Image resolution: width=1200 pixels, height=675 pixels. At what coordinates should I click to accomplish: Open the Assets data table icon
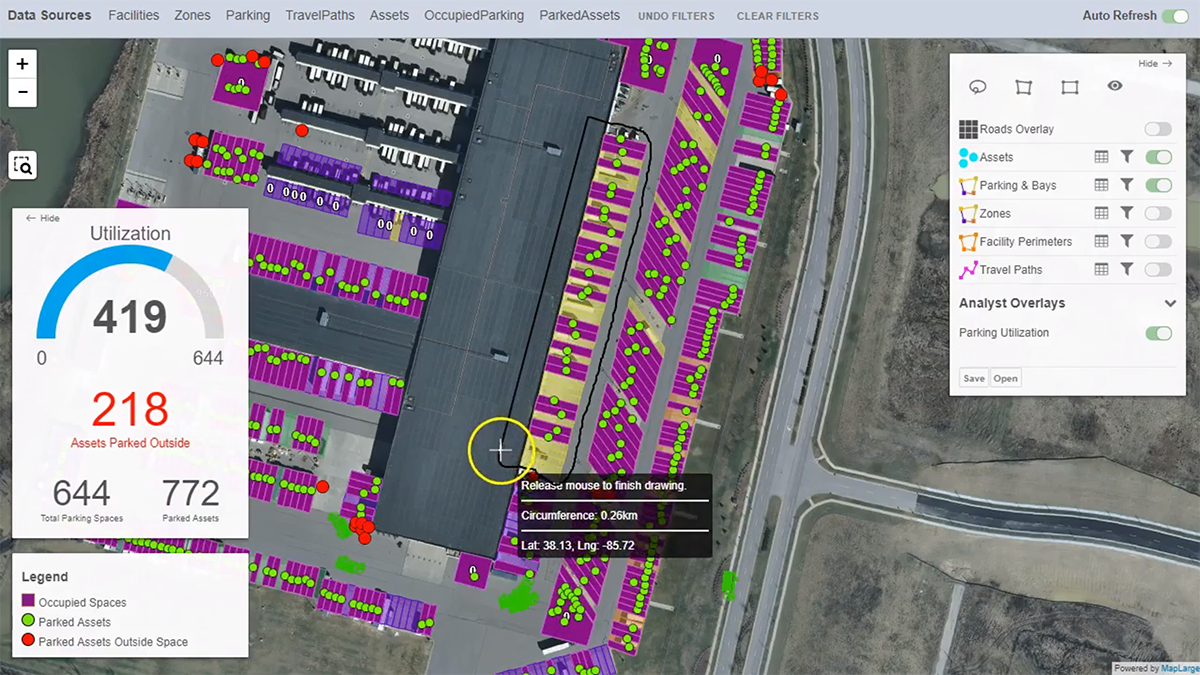click(x=1101, y=157)
